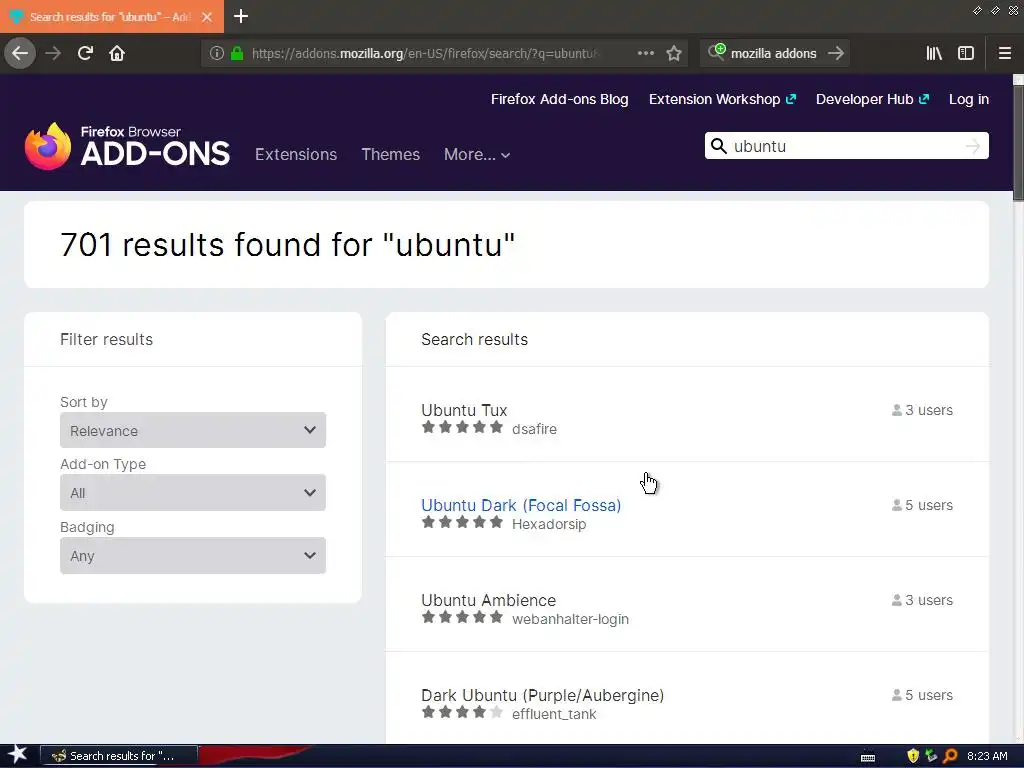This screenshot has height=768, width=1024.
Task: Click the search engine magnifier icon
Action: (x=716, y=52)
